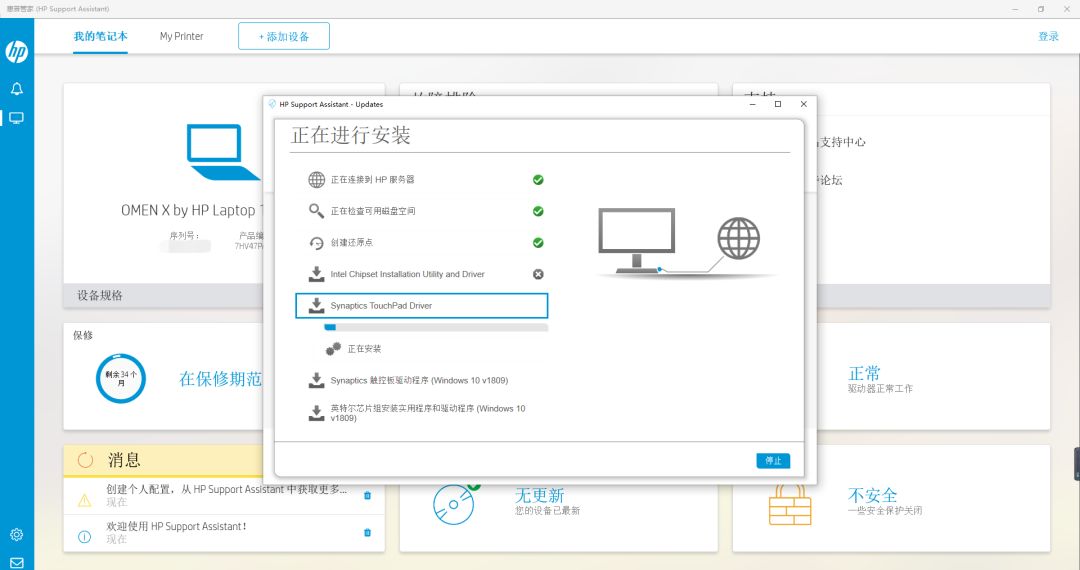Click green check for 创建还原点
This screenshot has height=570, width=1080.
538,243
